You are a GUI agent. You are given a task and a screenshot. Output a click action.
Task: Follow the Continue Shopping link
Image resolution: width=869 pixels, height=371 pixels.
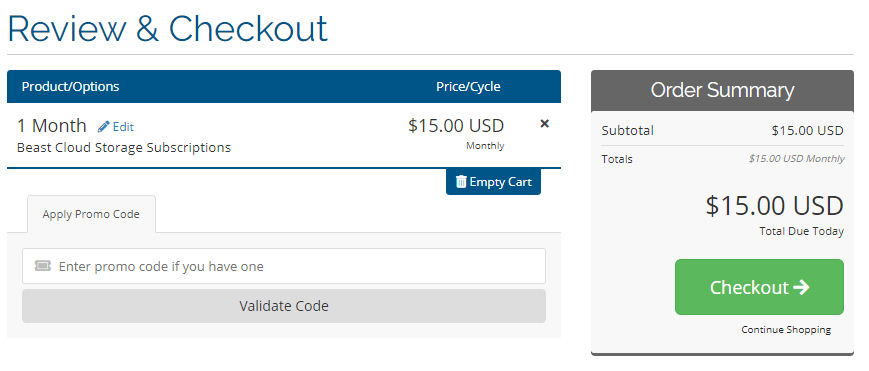click(786, 329)
